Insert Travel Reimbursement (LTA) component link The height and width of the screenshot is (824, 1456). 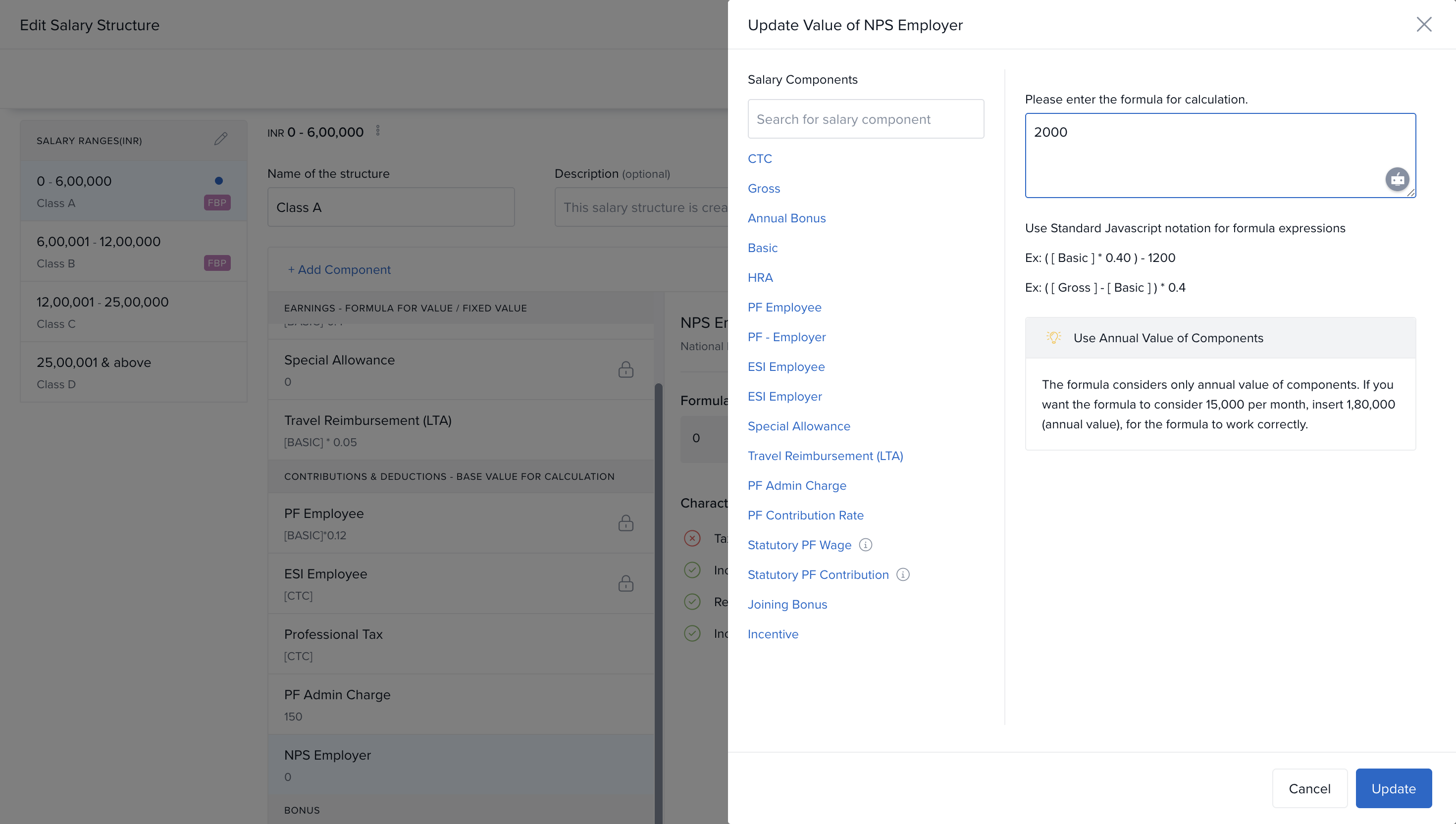[x=825, y=456]
